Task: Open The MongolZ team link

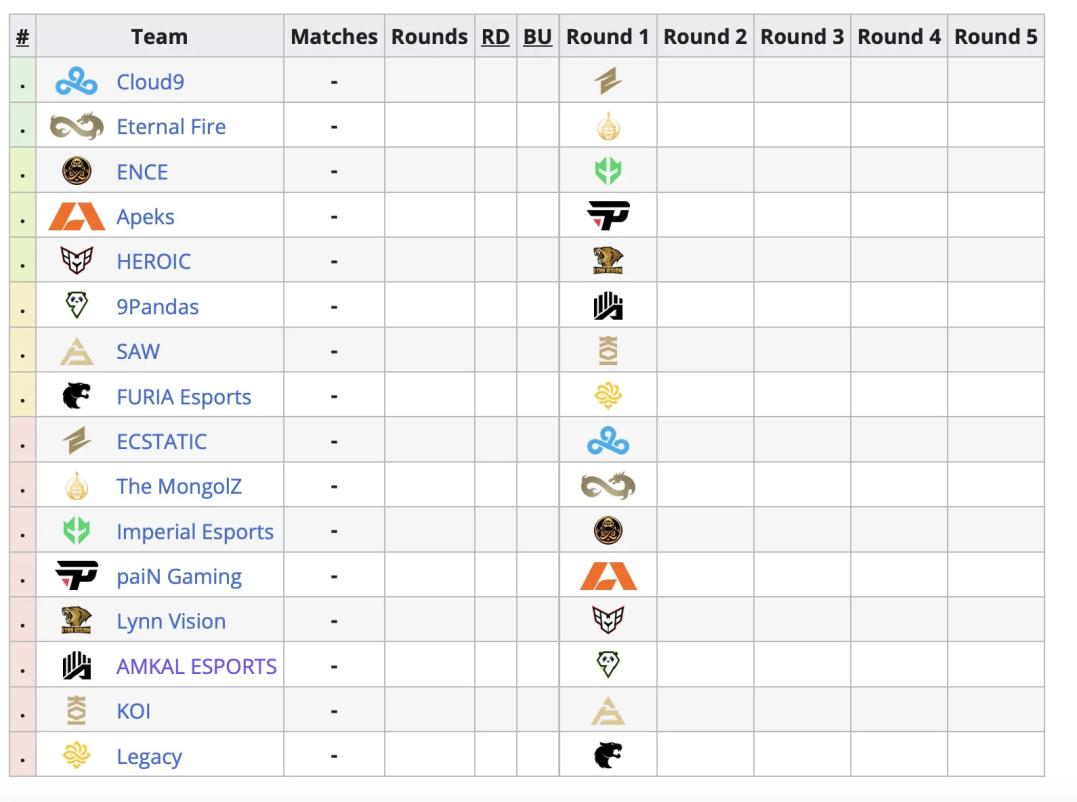Action: [x=179, y=487]
